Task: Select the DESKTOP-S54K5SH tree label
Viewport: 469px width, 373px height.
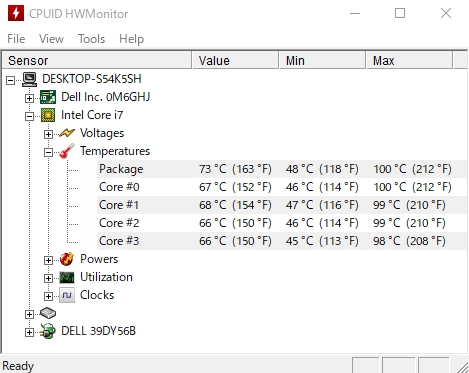Action: [92, 79]
